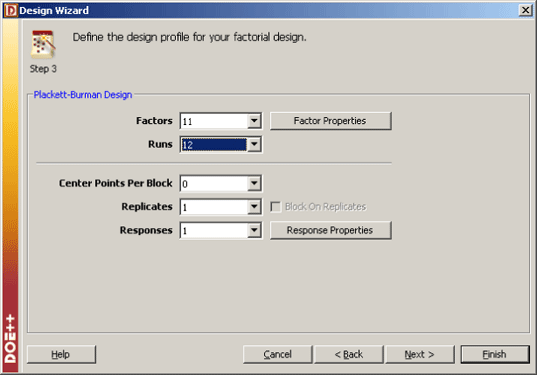Click the Factors label
Screen dimensions: 537x375
point(154,121)
